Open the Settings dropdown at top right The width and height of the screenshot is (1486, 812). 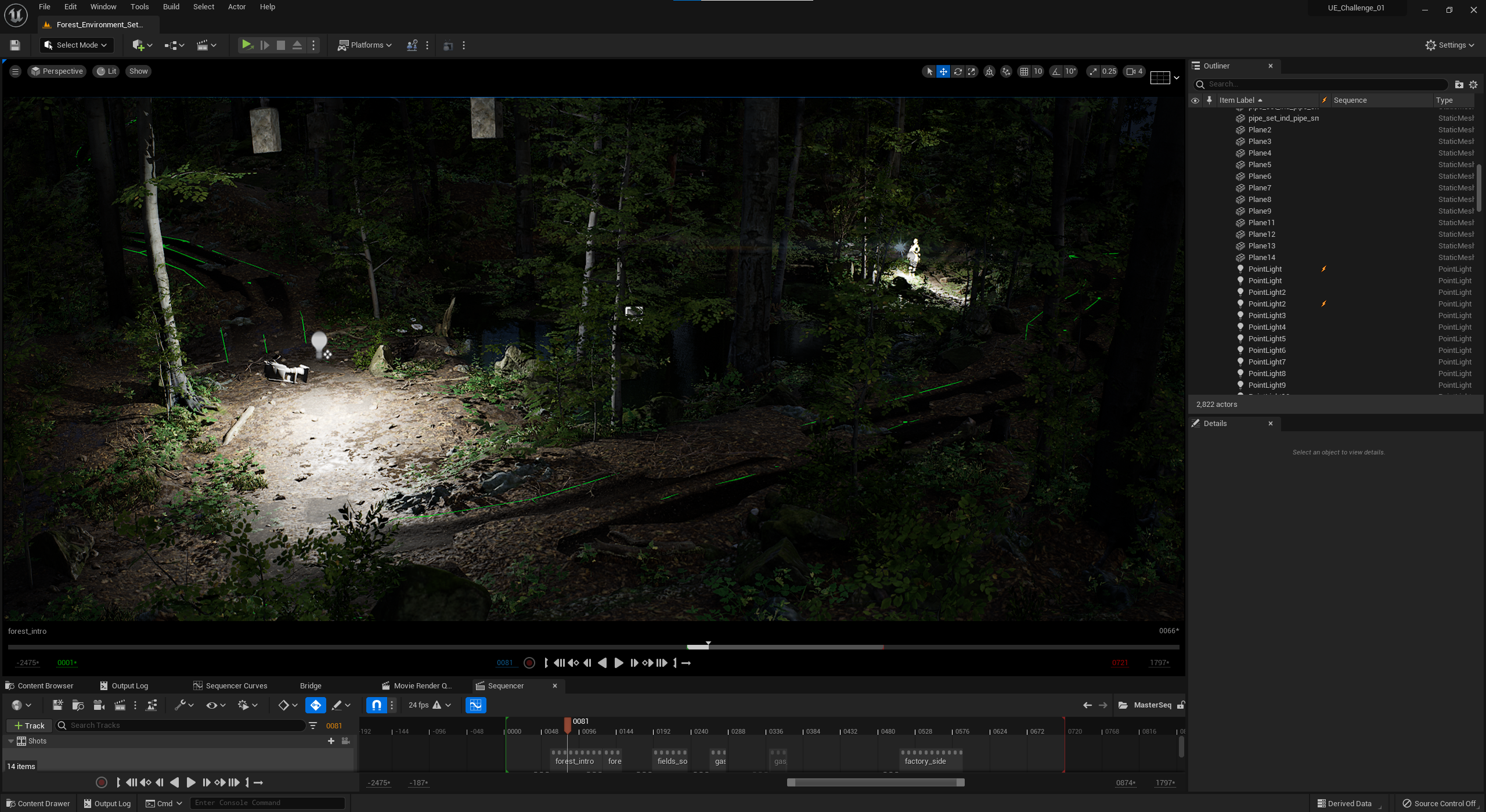click(1449, 45)
